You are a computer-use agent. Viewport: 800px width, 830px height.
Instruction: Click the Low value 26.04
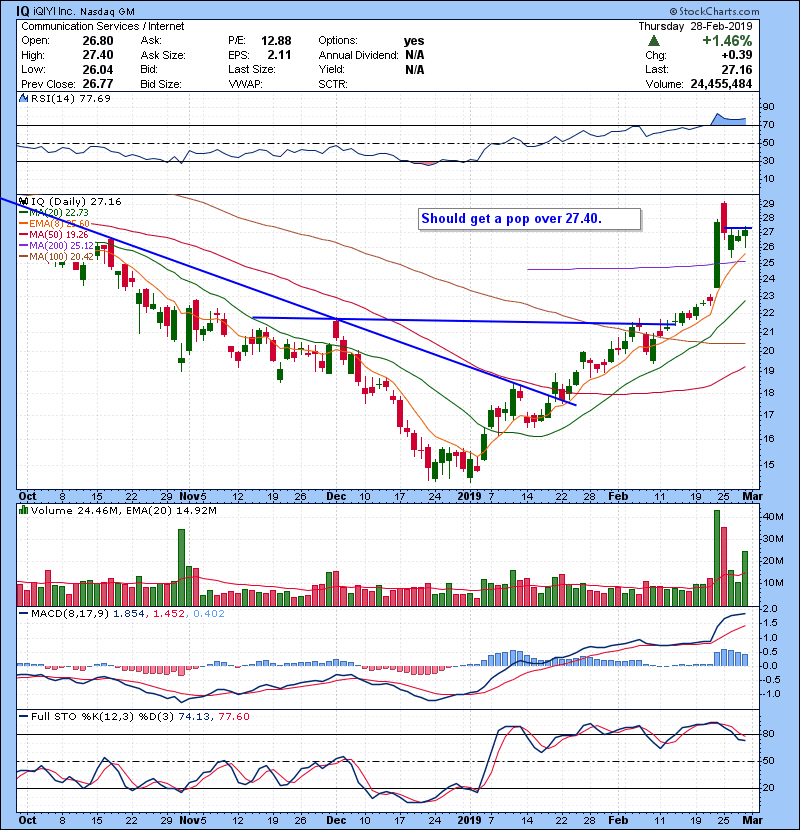98,69
